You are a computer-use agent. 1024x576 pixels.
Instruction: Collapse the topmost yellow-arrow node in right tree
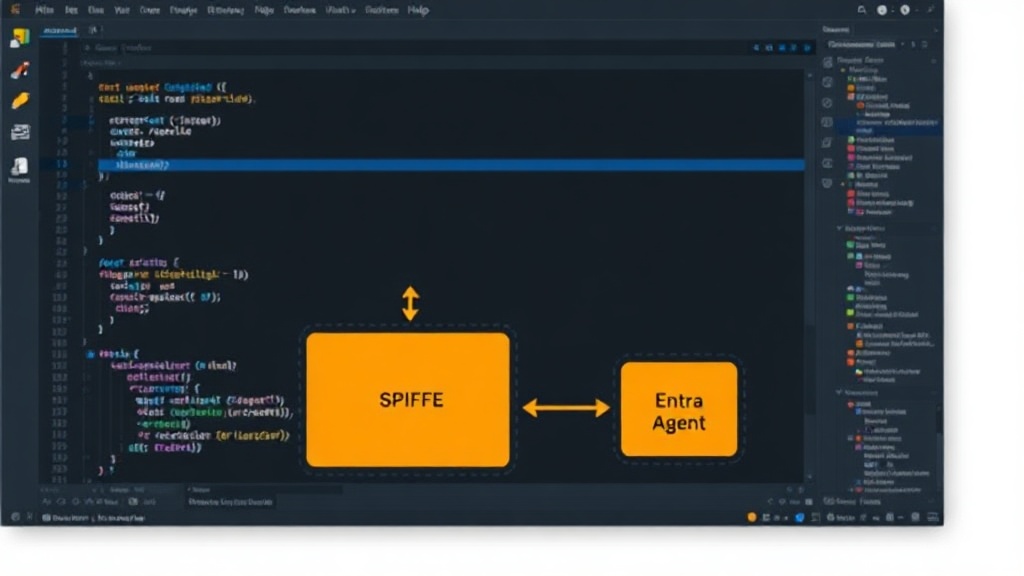click(843, 69)
